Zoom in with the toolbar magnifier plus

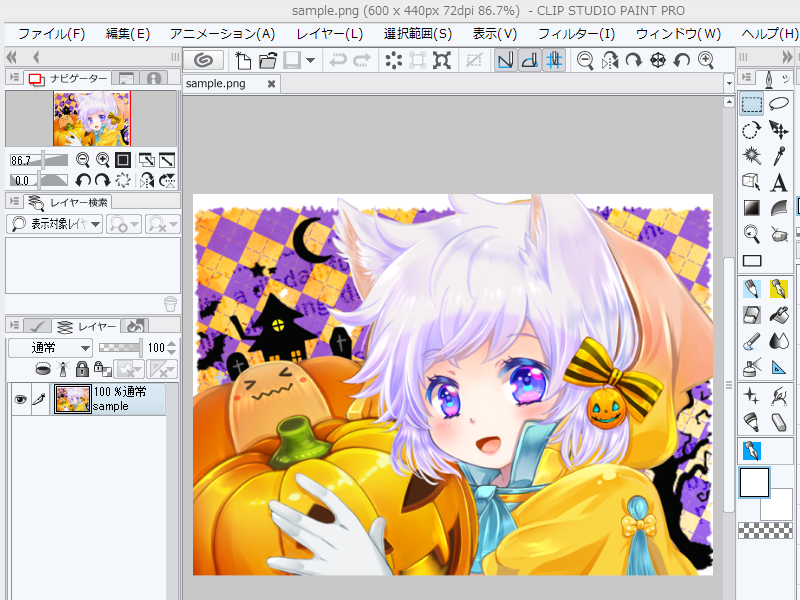(x=706, y=60)
